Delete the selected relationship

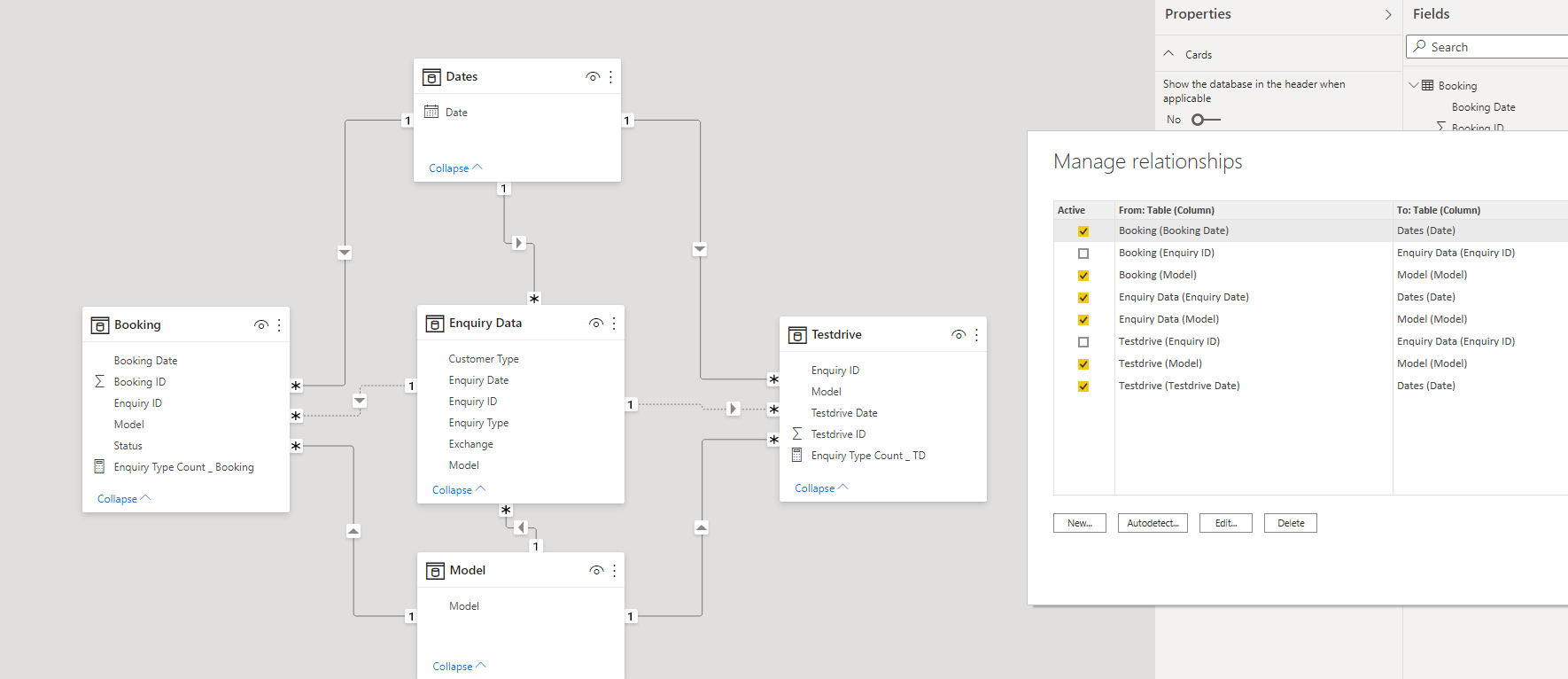pos(1291,523)
